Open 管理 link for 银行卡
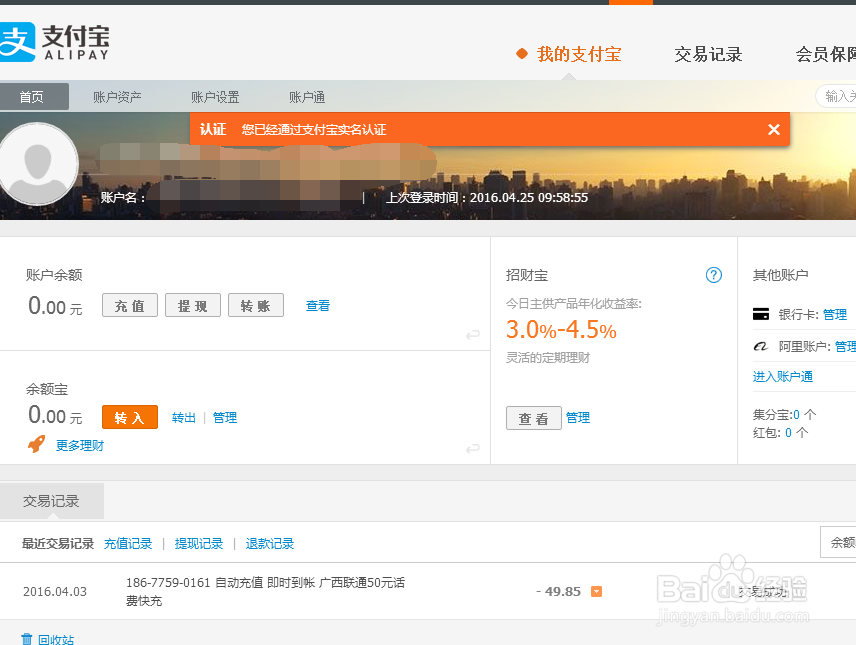 click(x=835, y=315)
